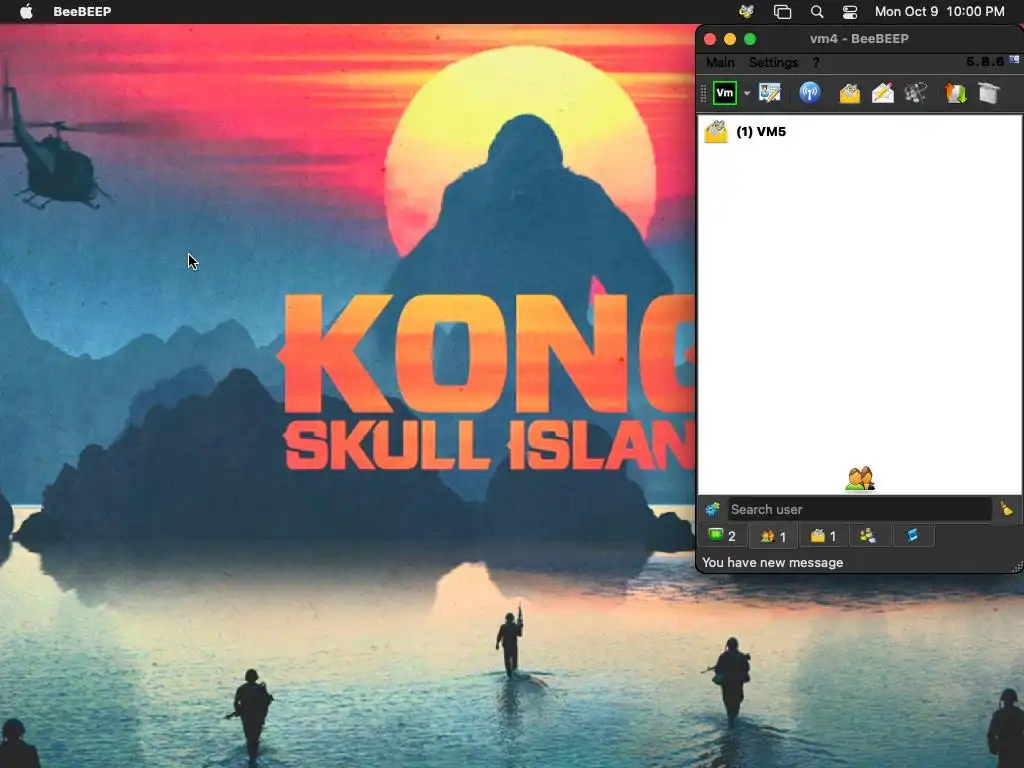Click the two-users icon above the search bar
The image size is (1024, 768).
[x=859, y=479]
